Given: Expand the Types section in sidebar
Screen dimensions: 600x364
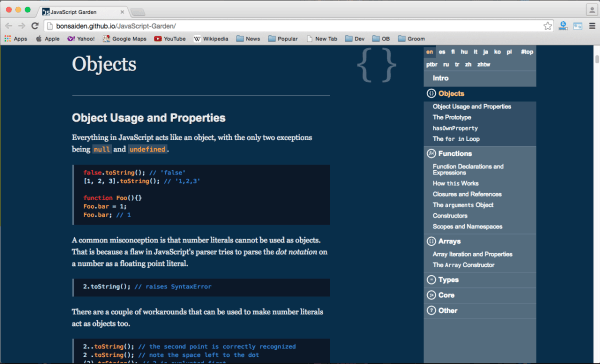Looking at the screenshot, I should [480, 280].
